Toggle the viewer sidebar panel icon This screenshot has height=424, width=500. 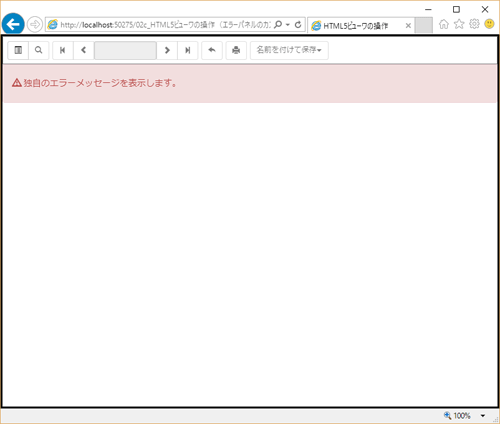tap(18, 50)
